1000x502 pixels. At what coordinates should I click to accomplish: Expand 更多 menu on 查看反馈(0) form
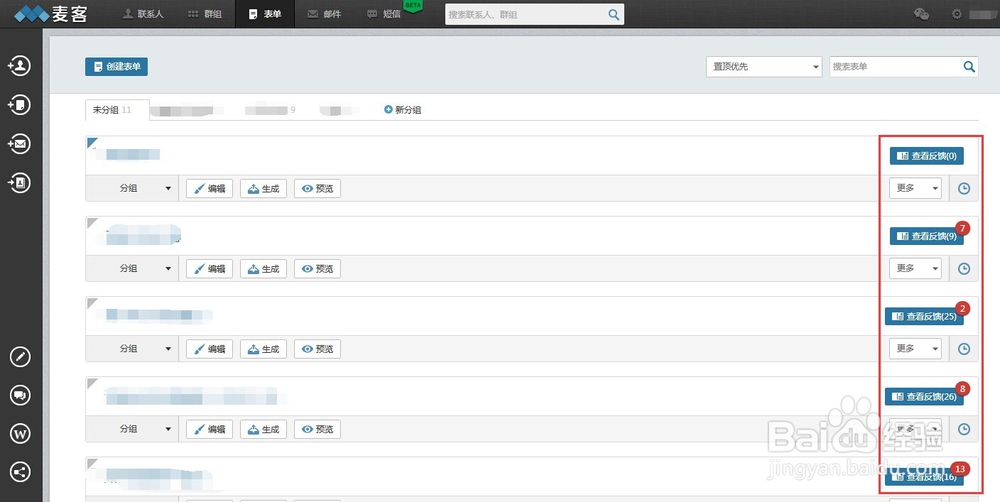pos(915,188)
